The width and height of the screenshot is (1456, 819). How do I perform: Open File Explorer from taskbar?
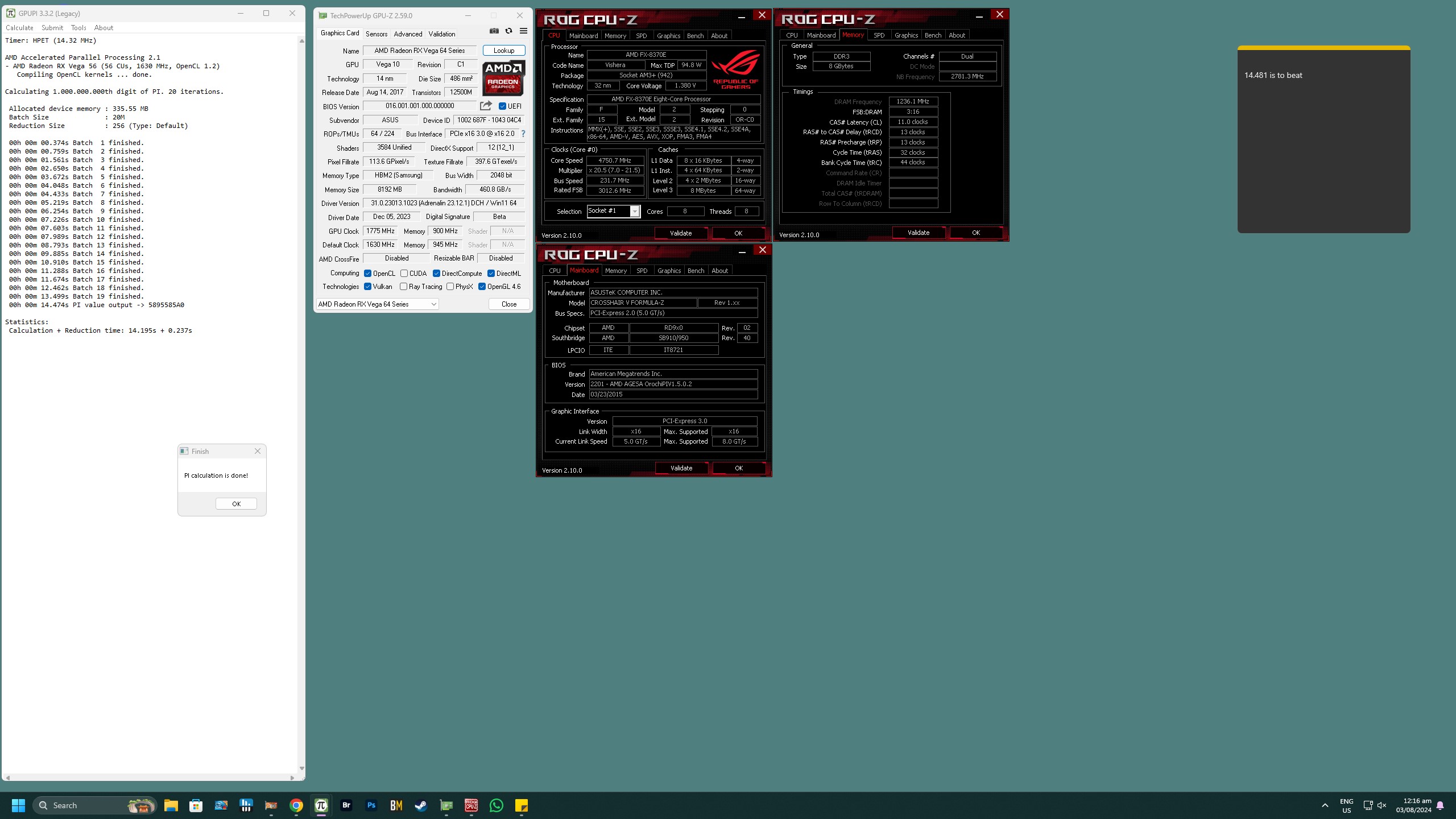[x=171, y=805]
